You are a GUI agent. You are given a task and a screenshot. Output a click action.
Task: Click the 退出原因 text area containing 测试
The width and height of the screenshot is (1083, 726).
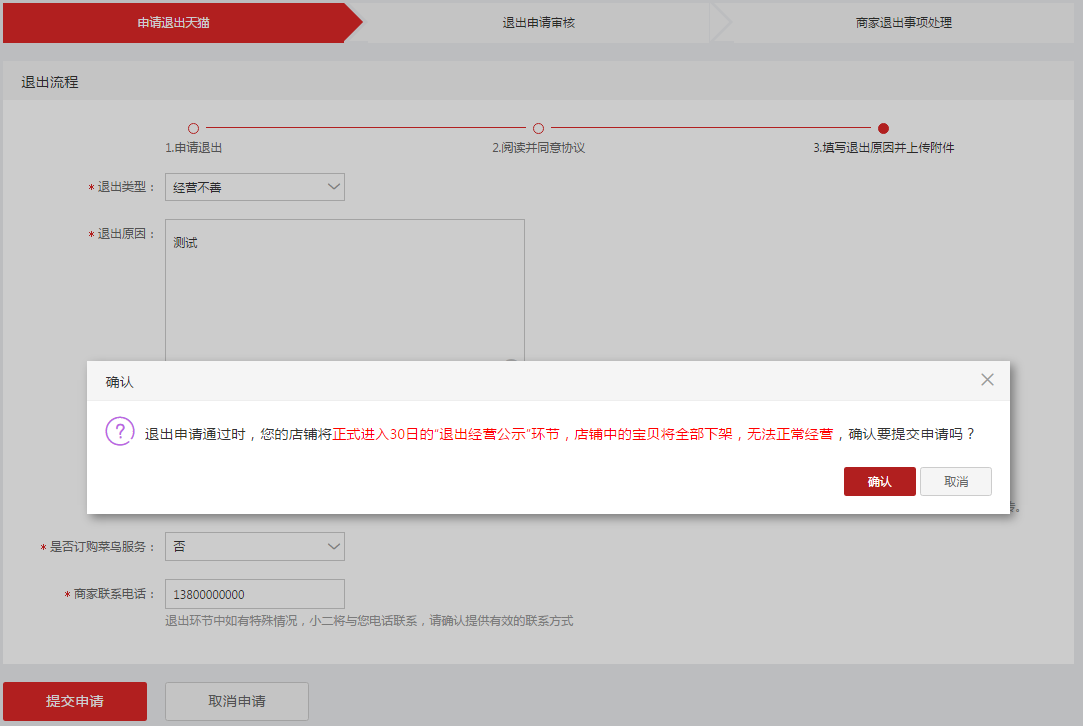click(x=345, y=290)
